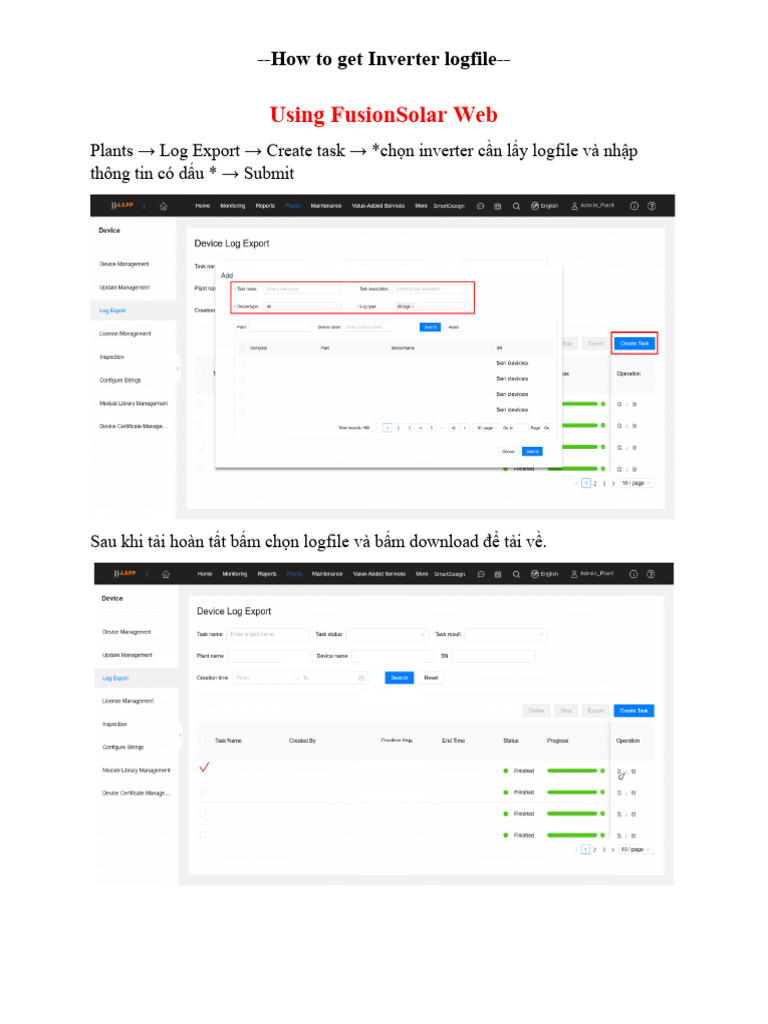
Task: Open the 10/page dropdown in the lower screenshot
Action: click(635, 850)
